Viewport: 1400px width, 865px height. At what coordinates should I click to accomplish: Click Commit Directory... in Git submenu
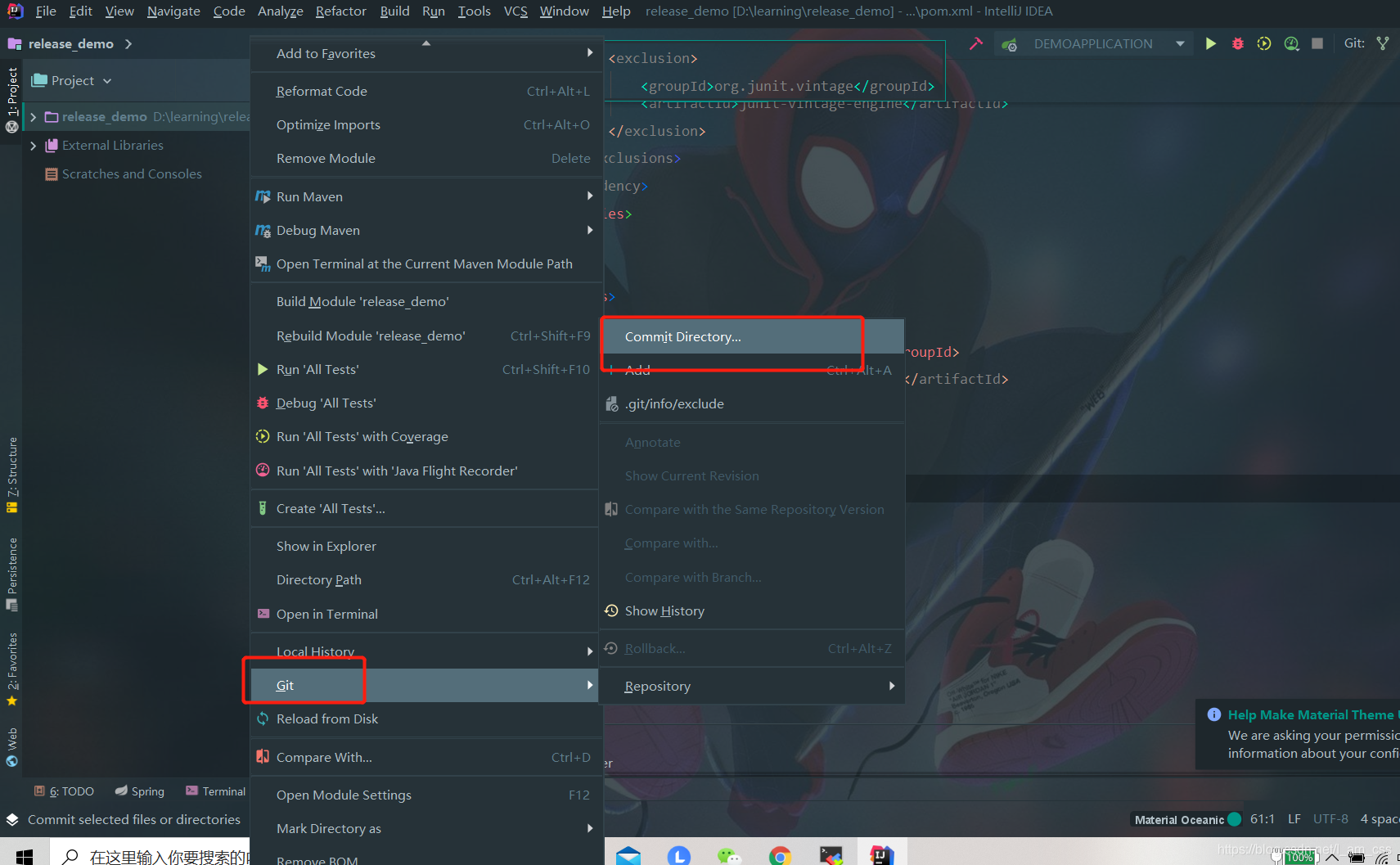coord(753,337)
